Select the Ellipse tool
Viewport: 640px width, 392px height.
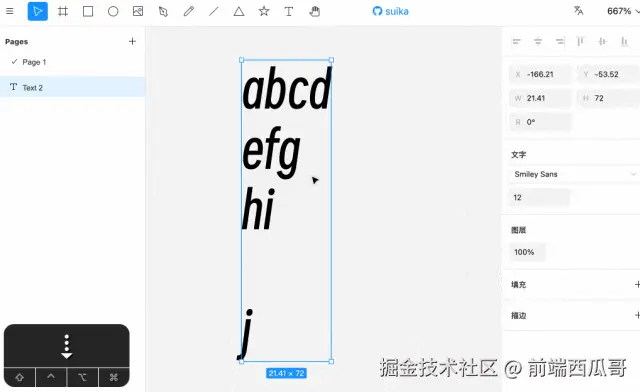click(113, 11)
